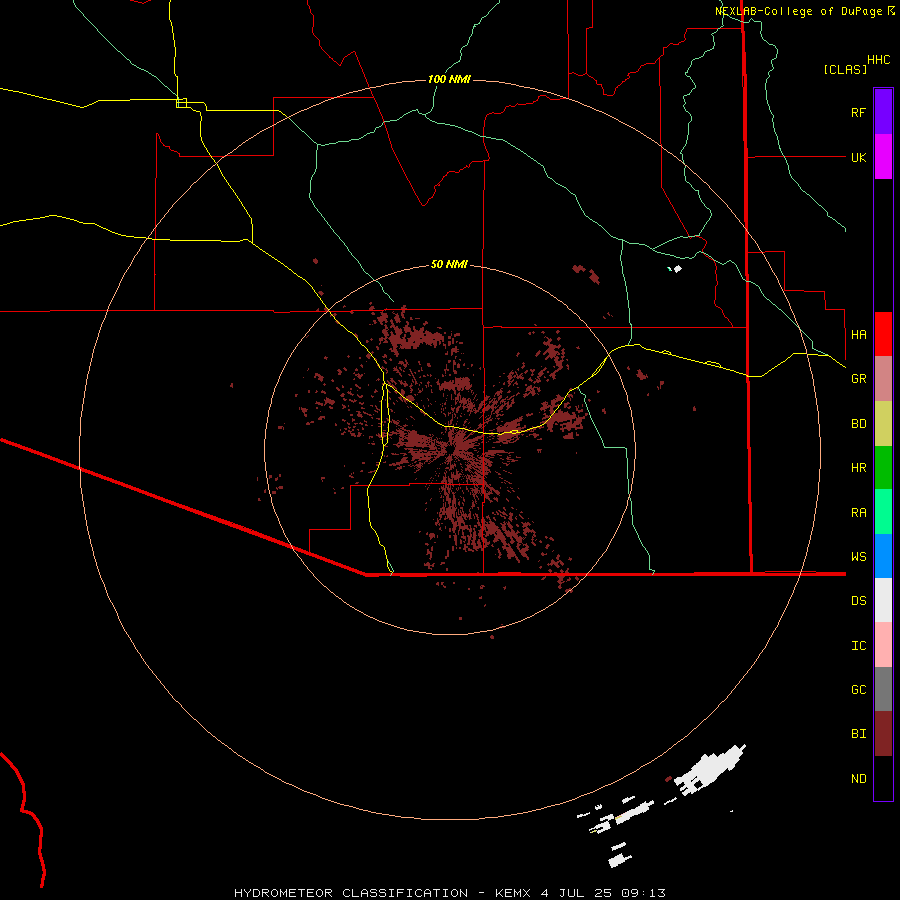Click the 'NEXLAB-College of DuPage' credit text
This screenshot has width=900, height=900.
pos(800,11)
